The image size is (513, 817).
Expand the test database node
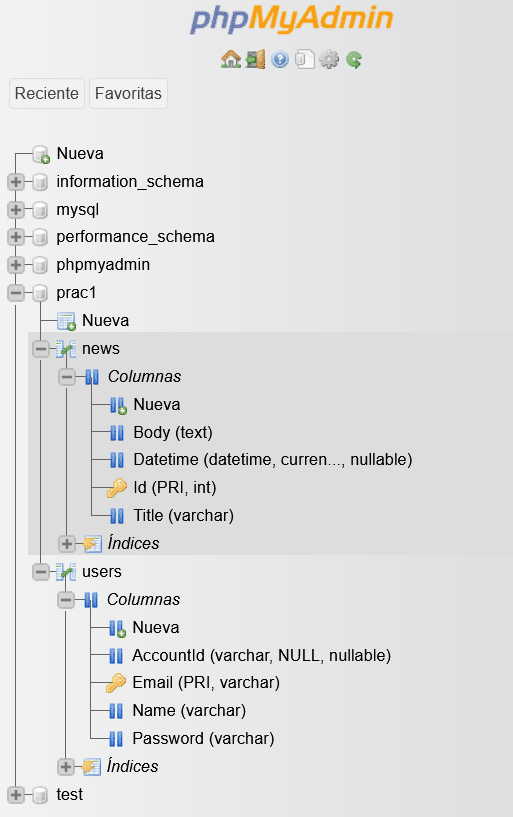pos(16,795)
